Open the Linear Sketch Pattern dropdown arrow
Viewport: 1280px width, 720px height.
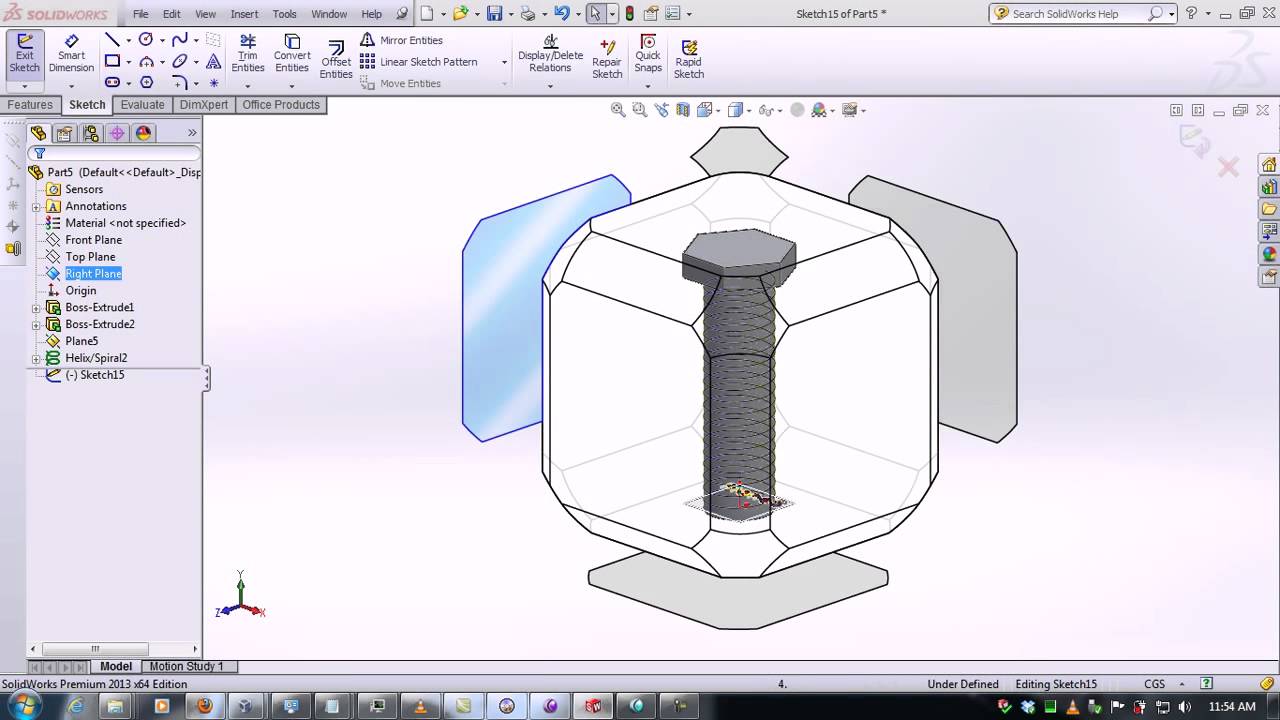(504, 62)
